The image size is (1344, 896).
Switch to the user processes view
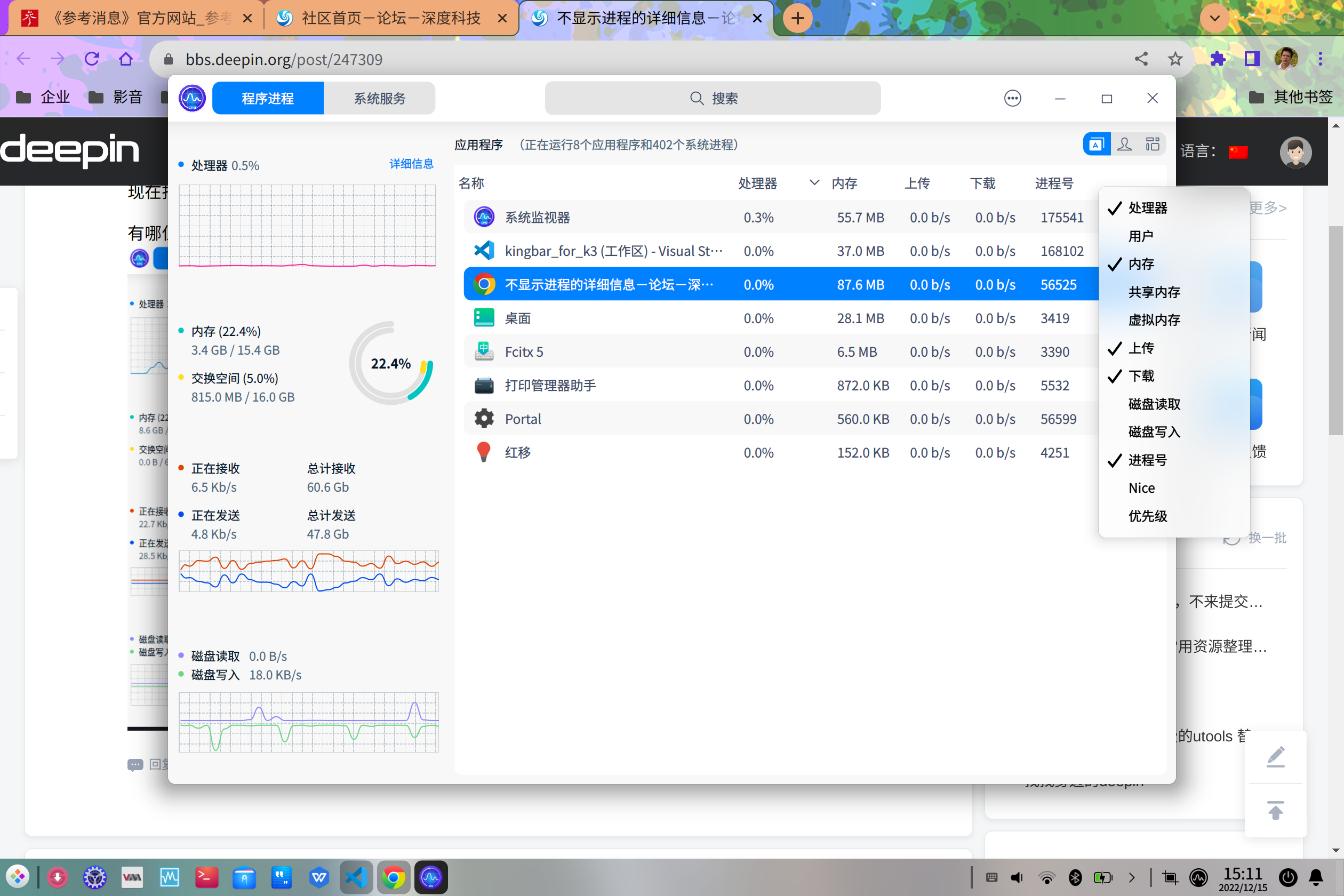(1125, 144)
